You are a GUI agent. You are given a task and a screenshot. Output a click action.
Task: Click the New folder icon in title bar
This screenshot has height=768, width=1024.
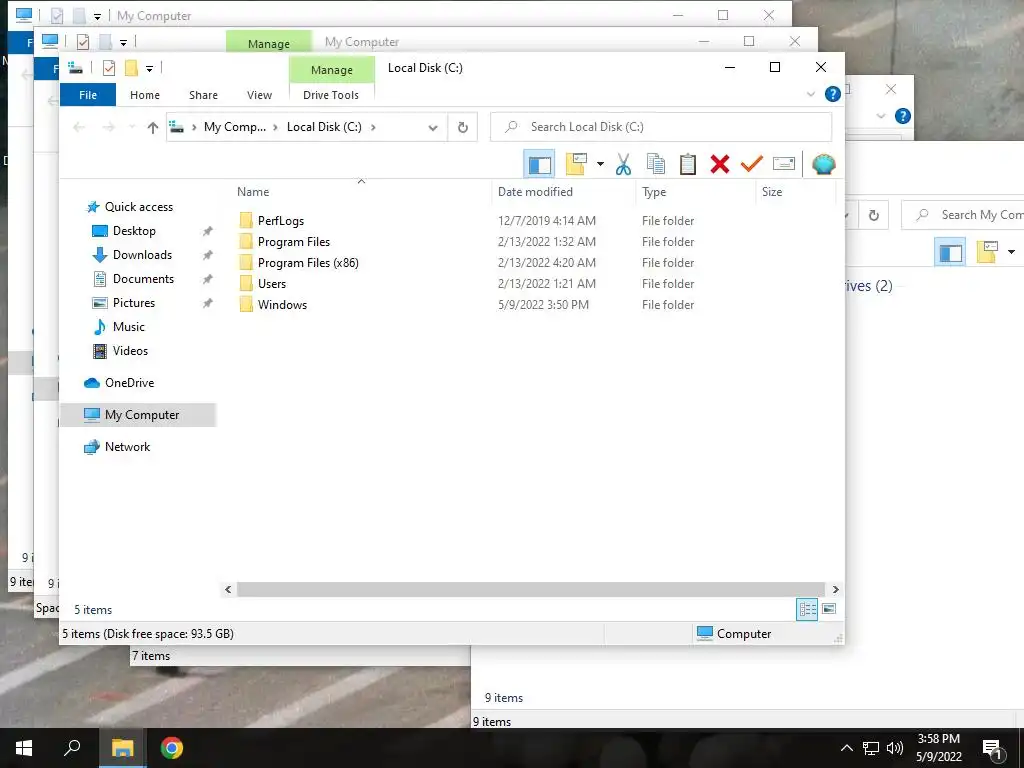point(131,68)
